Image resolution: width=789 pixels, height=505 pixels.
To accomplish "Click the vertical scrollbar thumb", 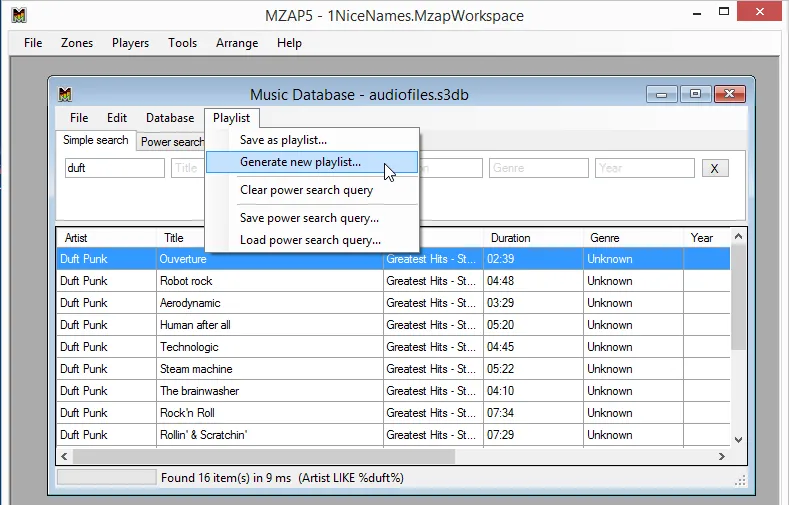I will [x=738, y=297].
